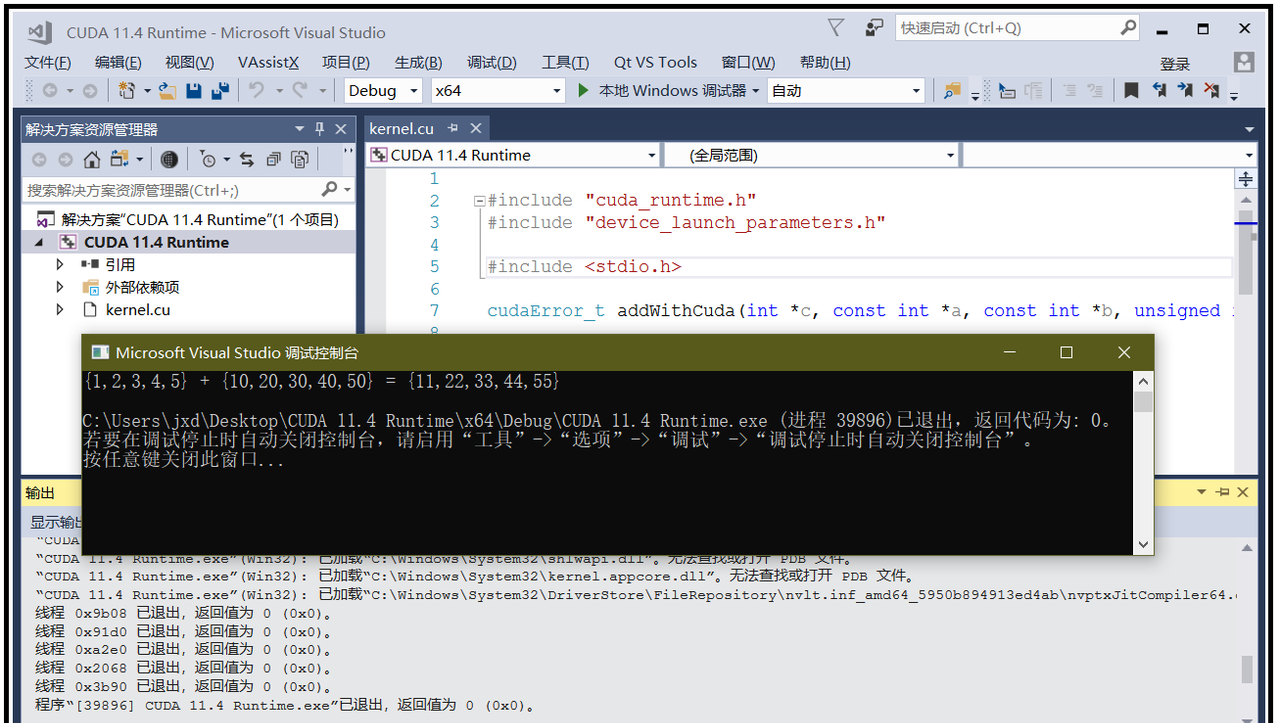Click the split editor handle icon
The height and width of the screenshot is (723, 1280).
[x=1246, y=179]
